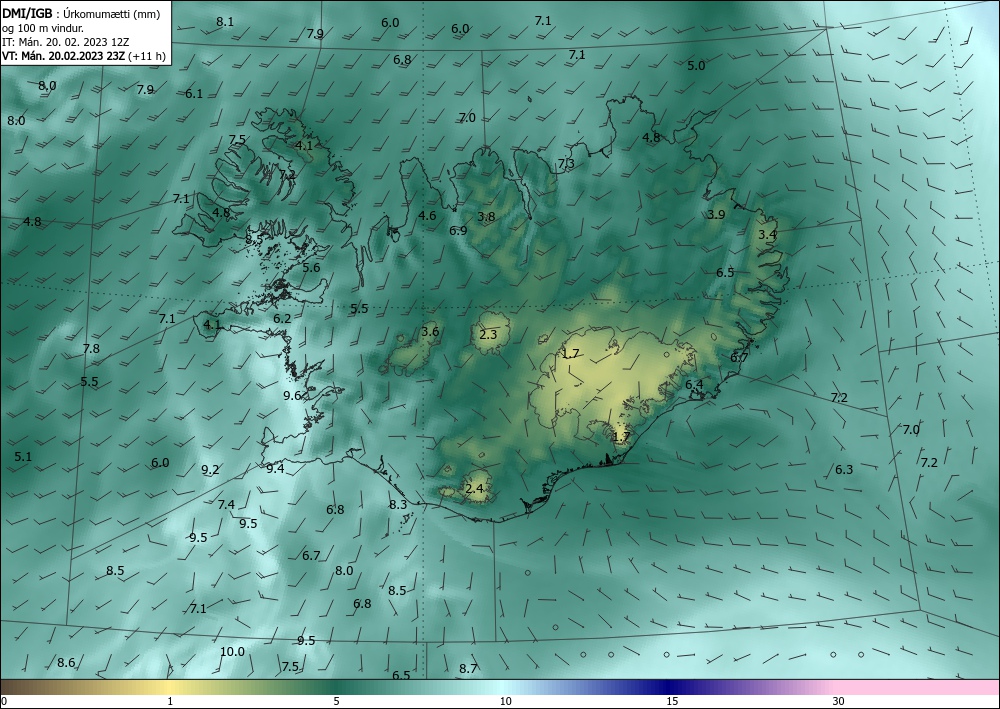Click the initial time 'IT: Mán. 20. 02. 2023 12Z'
1000x709 pixels.
[x=66, y=42]
